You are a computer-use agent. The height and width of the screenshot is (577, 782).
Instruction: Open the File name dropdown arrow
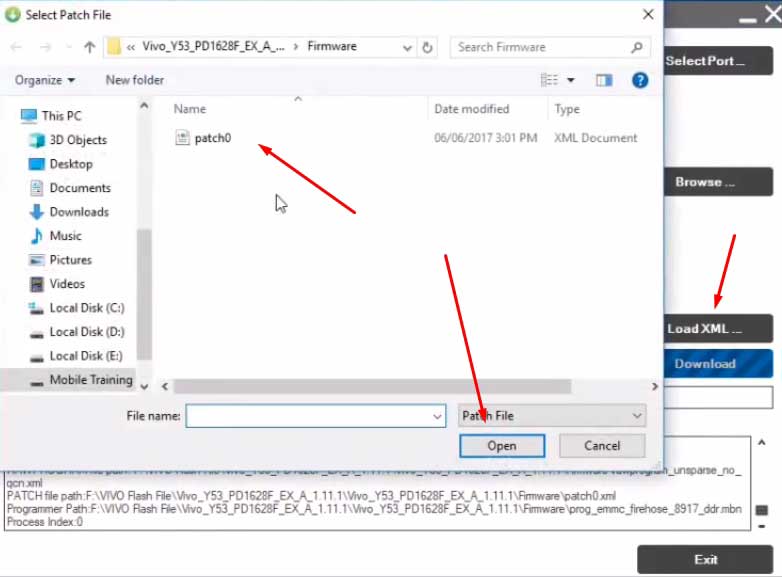(x=437, y=416)
